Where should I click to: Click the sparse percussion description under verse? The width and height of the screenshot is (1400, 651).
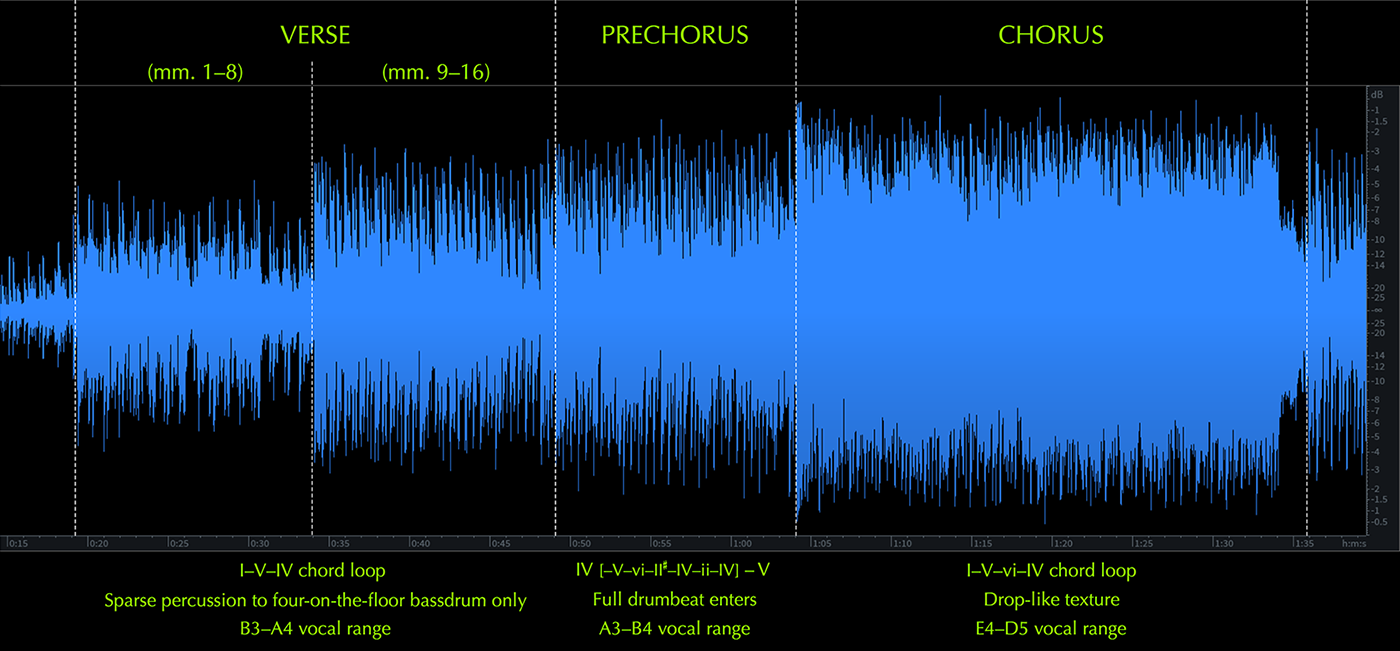(315, 600)
